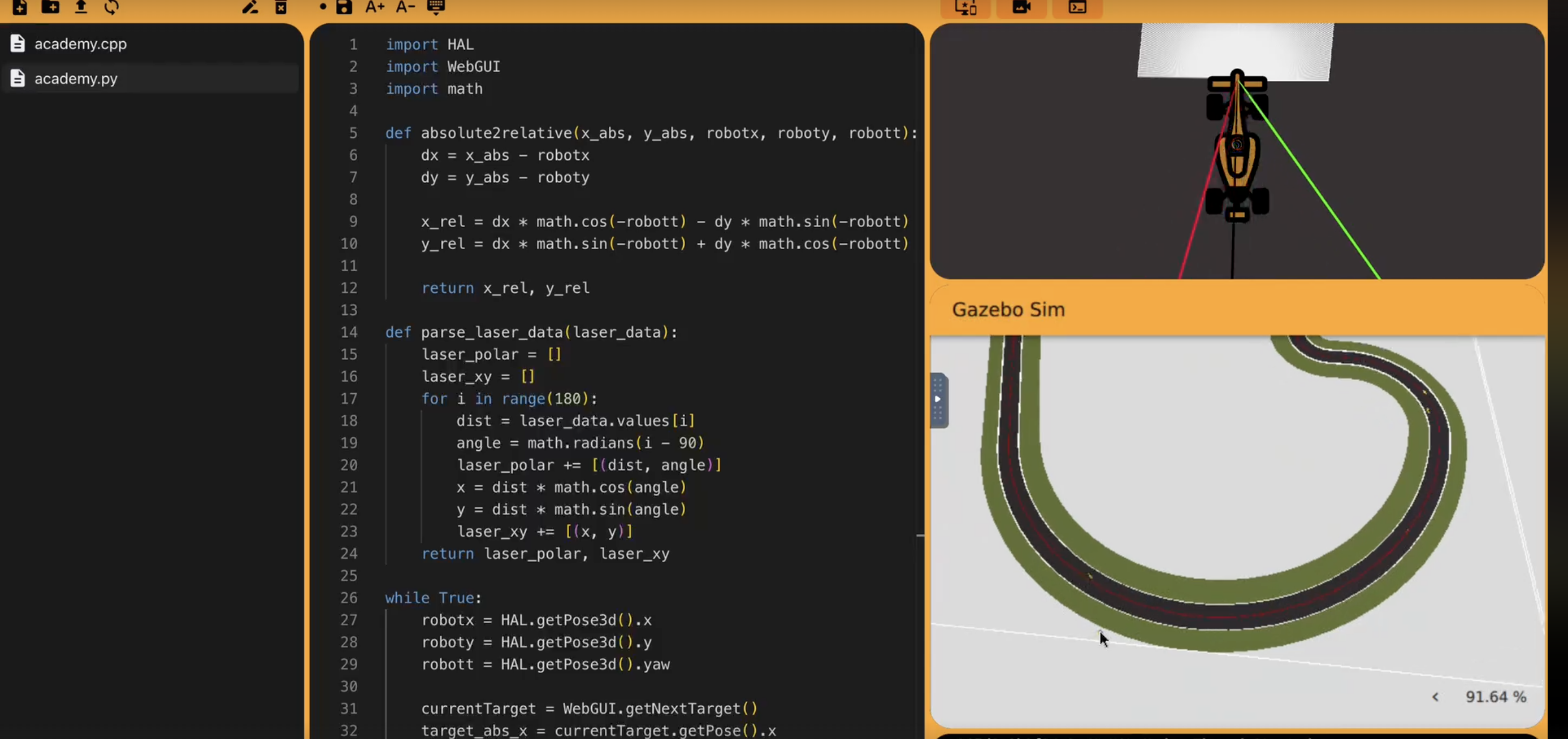Click 'return laser_polar, laser_xy' on line 24
This screenshot has width=1568, height=739.
(x=545, y=554)
